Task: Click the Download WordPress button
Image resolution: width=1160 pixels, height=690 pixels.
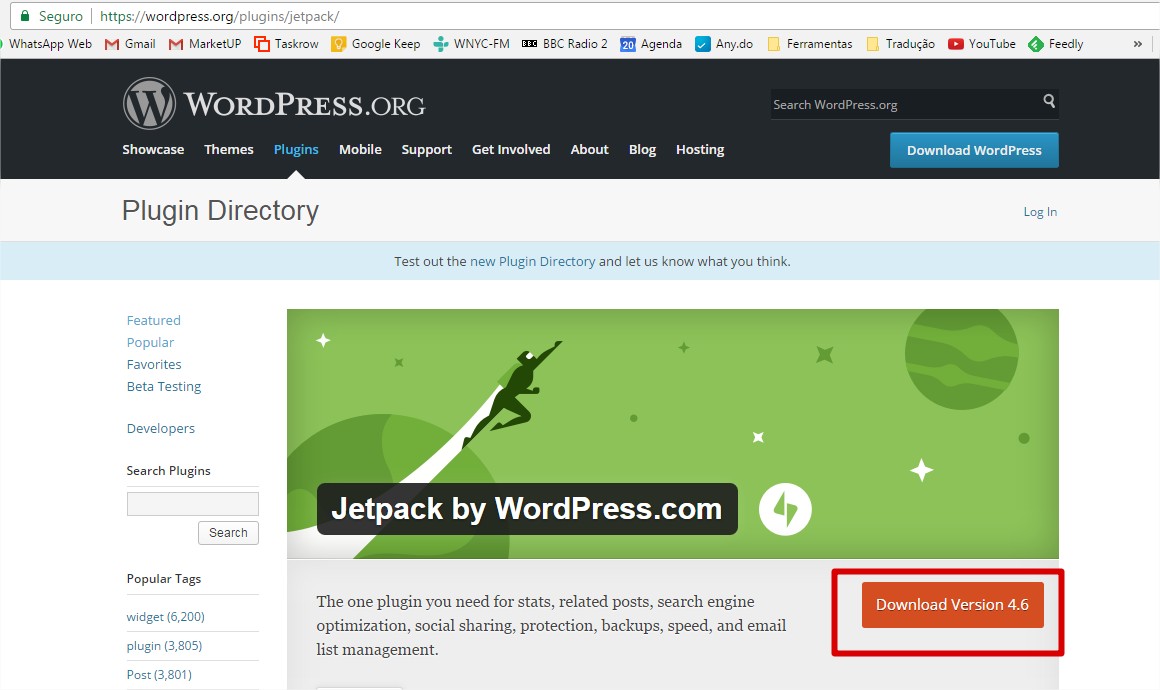Action: pos(974,150)
